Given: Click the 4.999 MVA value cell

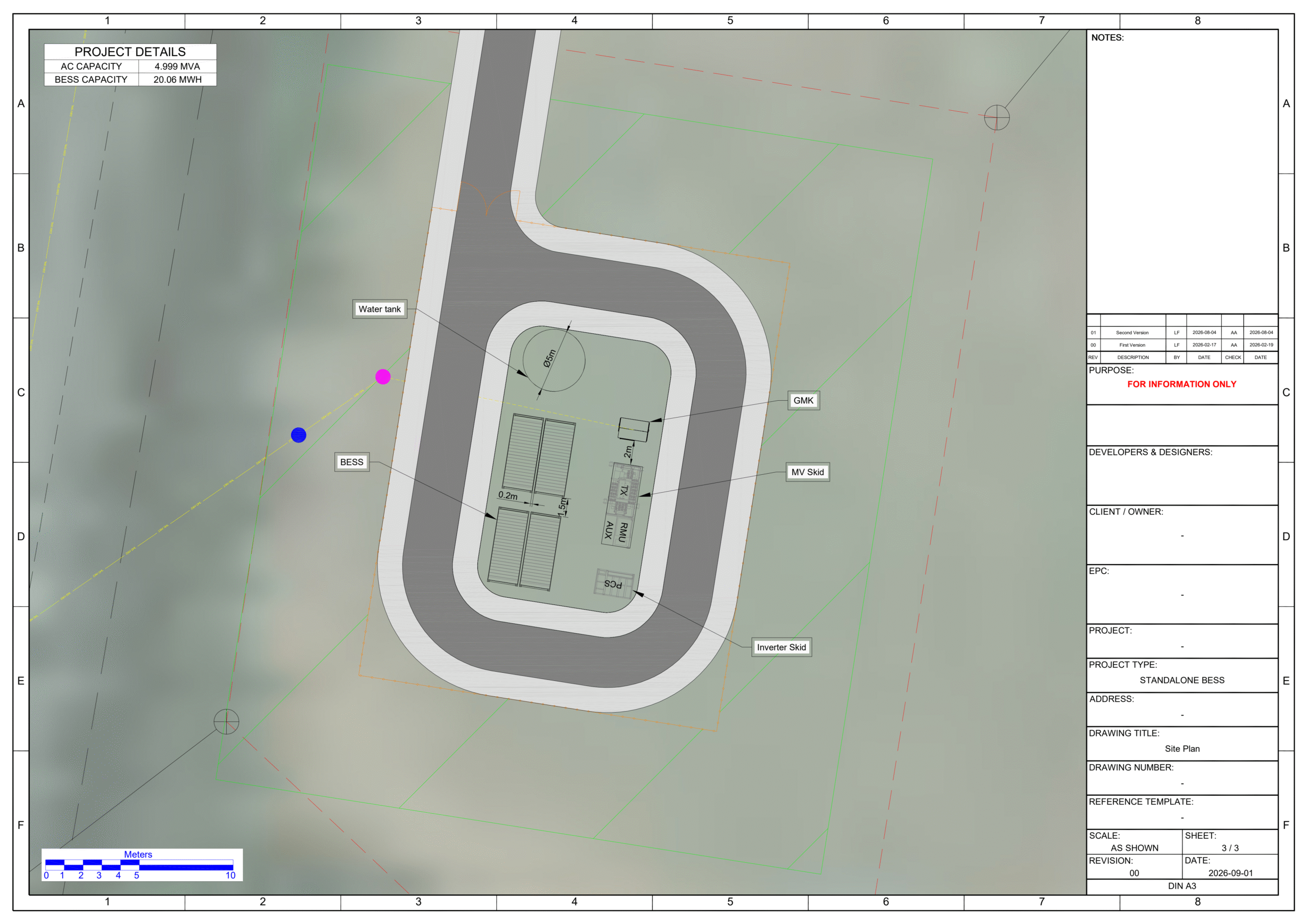Looking at the screenshot, I should (x=177, y=66).
